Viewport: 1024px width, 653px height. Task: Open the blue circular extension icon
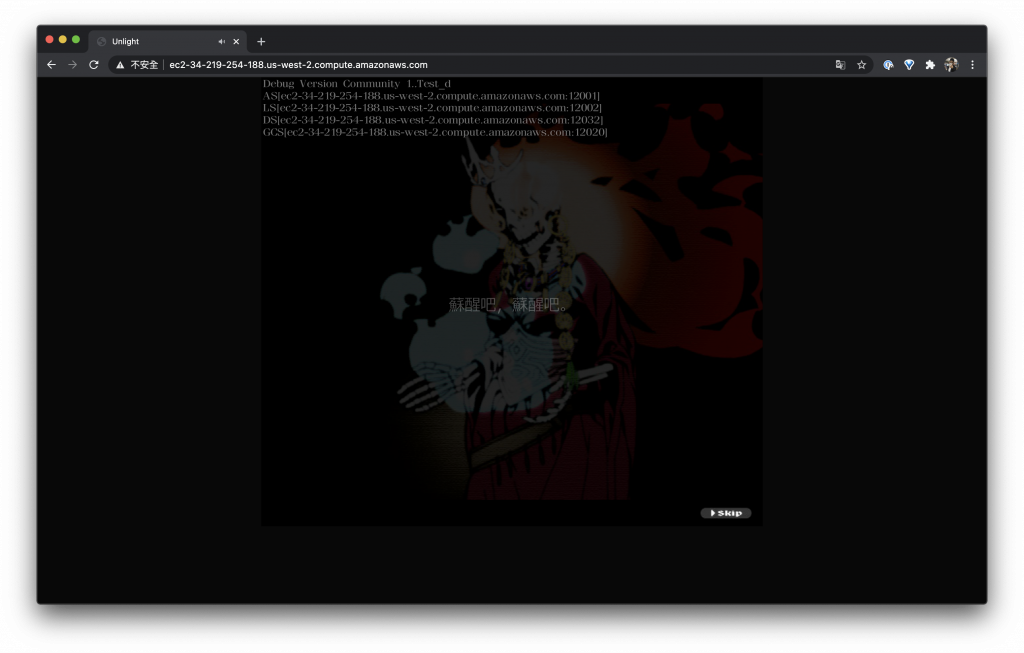click(x=888, y=65)
